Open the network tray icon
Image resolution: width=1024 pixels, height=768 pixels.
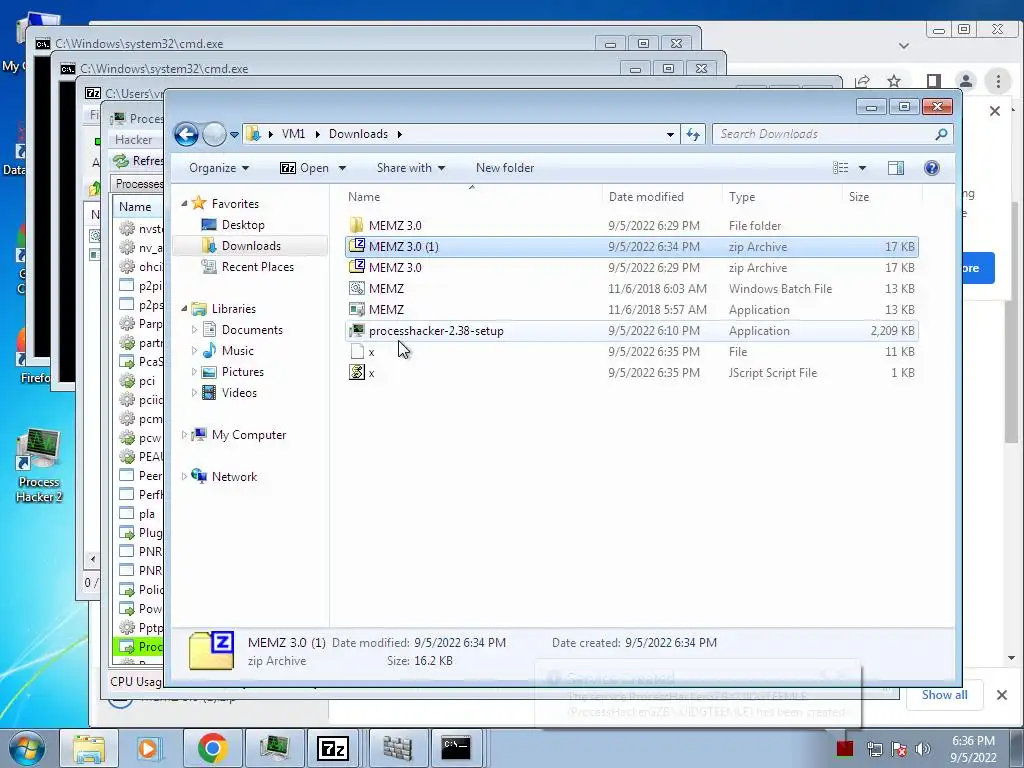[874, 749]
